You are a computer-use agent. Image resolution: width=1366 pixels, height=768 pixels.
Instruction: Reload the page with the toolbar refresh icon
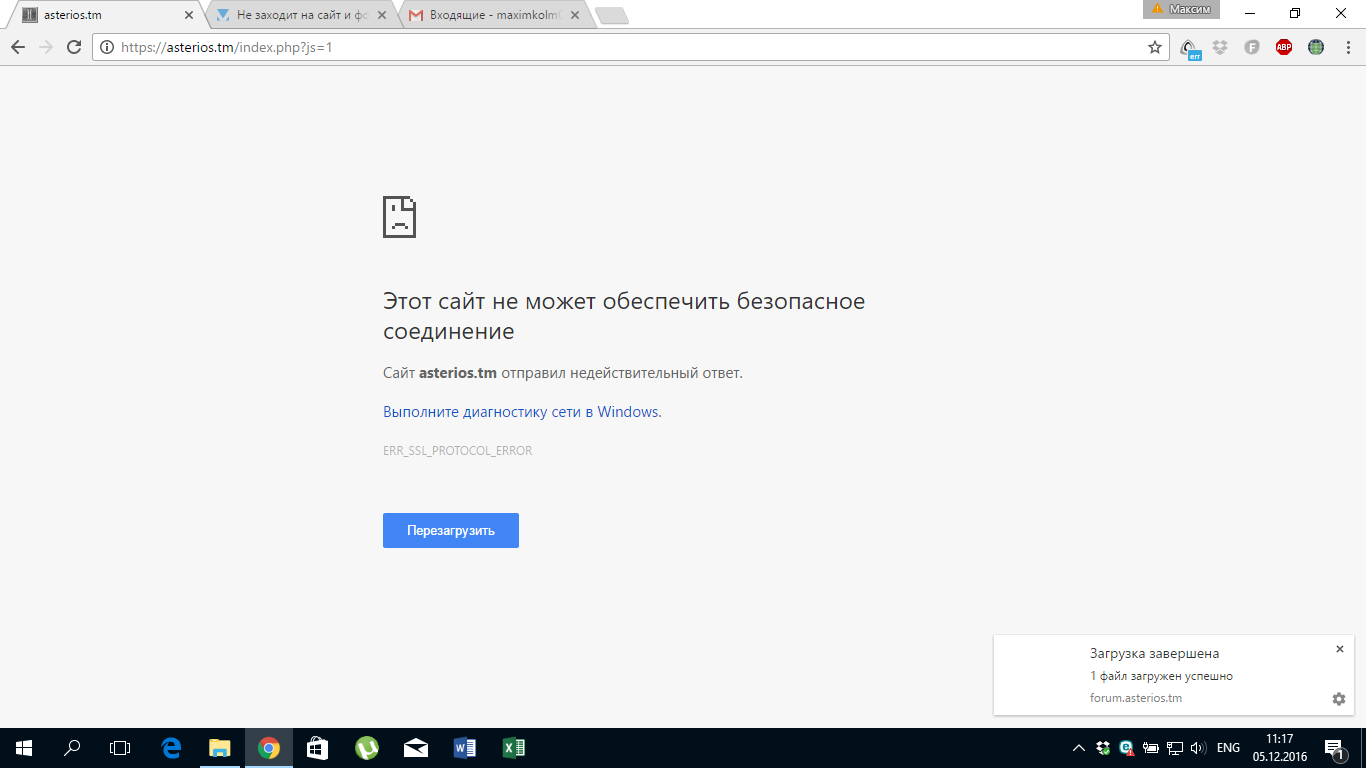73,47
